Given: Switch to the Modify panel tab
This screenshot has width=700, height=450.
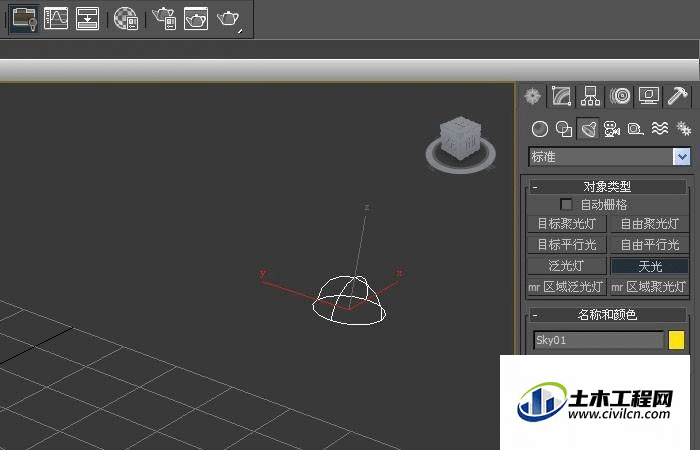Looking at the screenshot, I should tap(562, 96).
